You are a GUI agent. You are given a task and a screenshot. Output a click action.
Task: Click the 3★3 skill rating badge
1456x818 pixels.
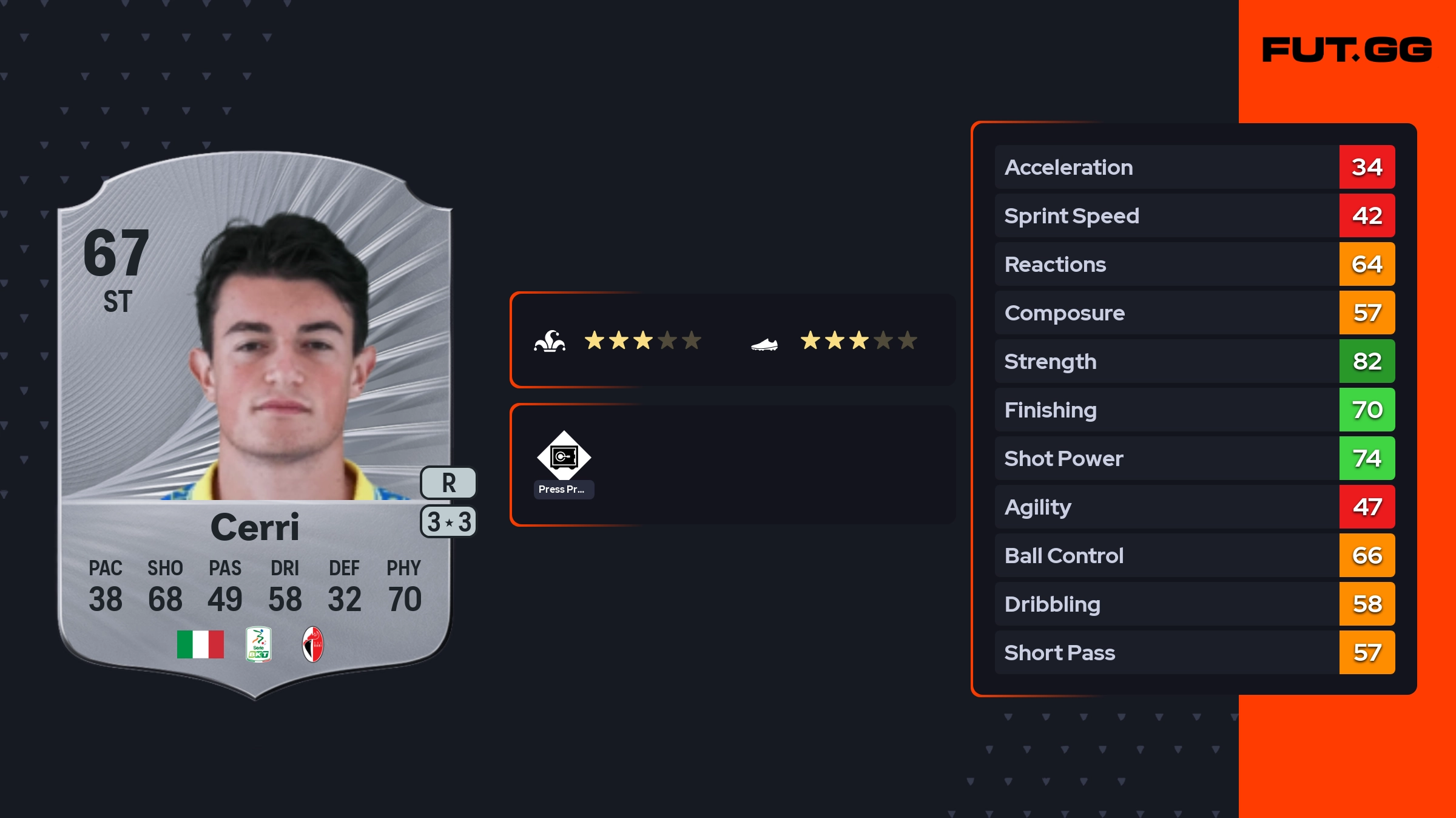click(448, 522)
